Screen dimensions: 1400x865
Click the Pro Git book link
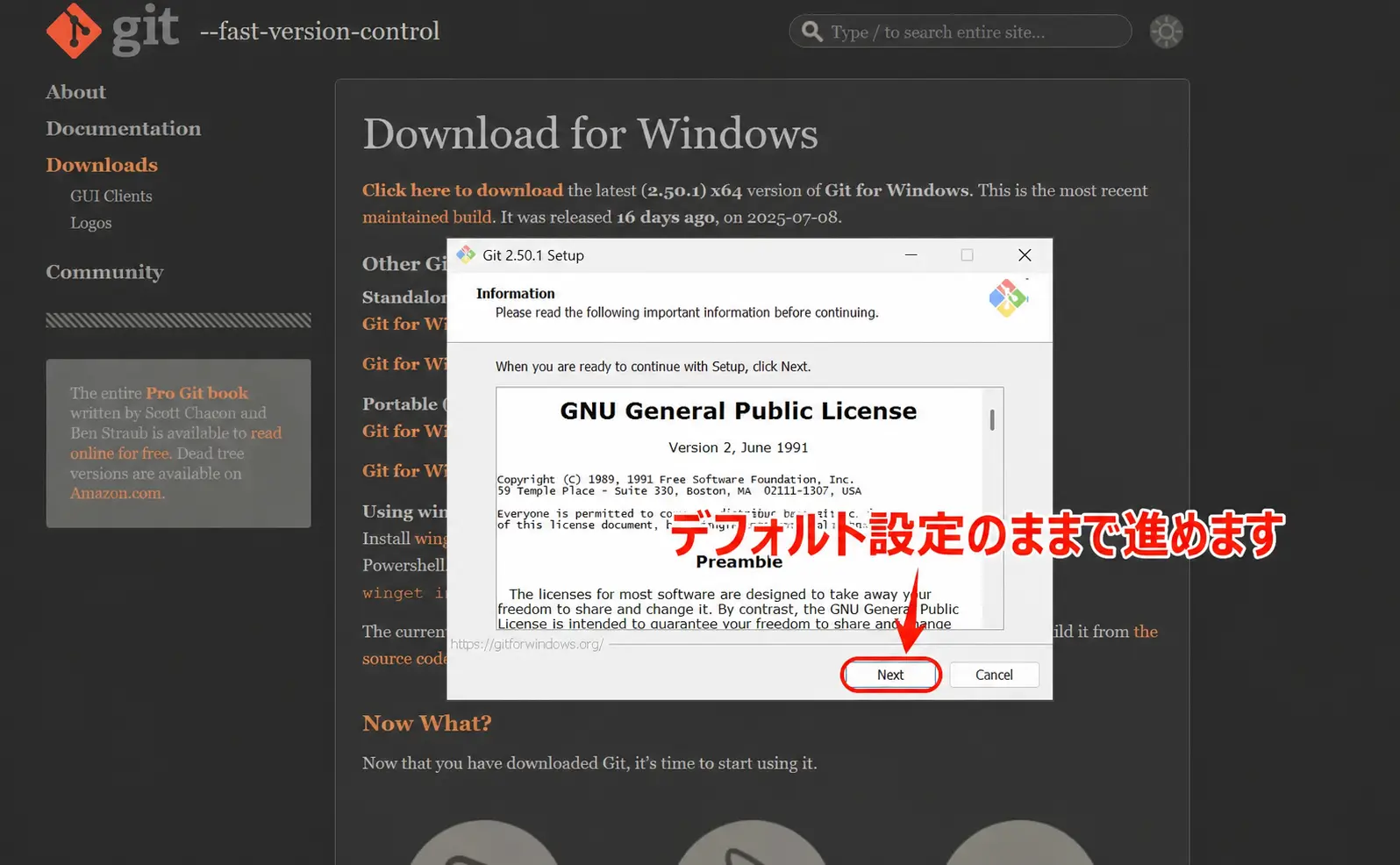tap(197, 393)
